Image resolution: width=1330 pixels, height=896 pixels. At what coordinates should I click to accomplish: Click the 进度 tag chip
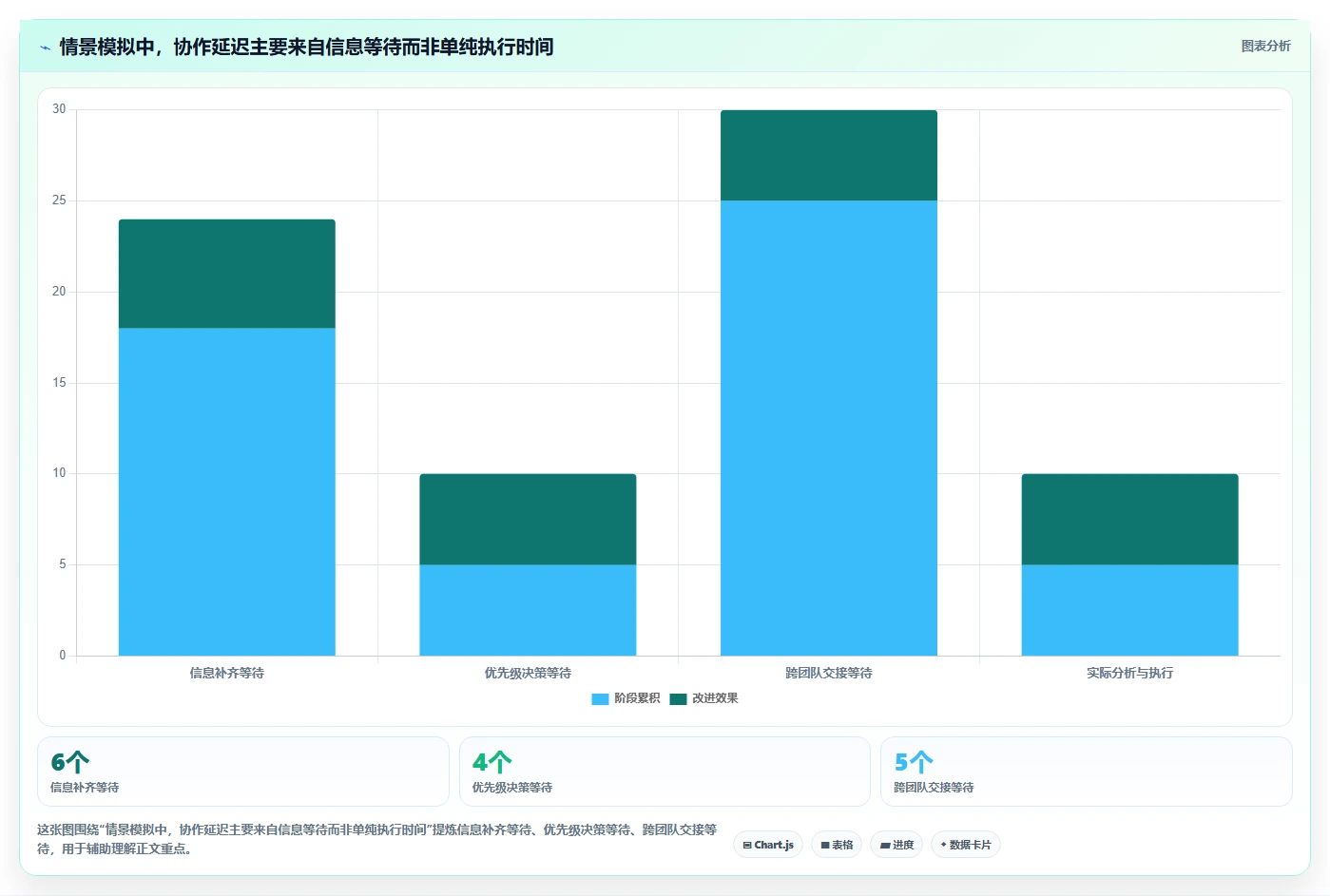tap(896, 845)
